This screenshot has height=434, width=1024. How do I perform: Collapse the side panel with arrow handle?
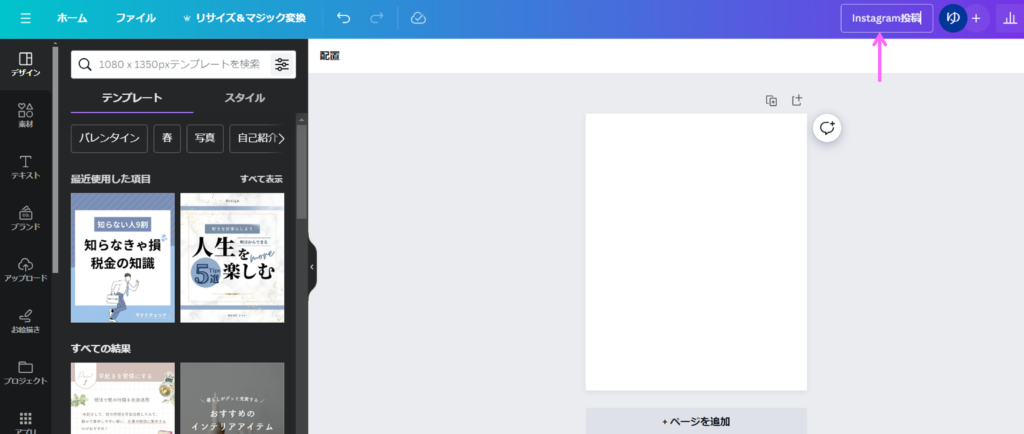[312, 267]
